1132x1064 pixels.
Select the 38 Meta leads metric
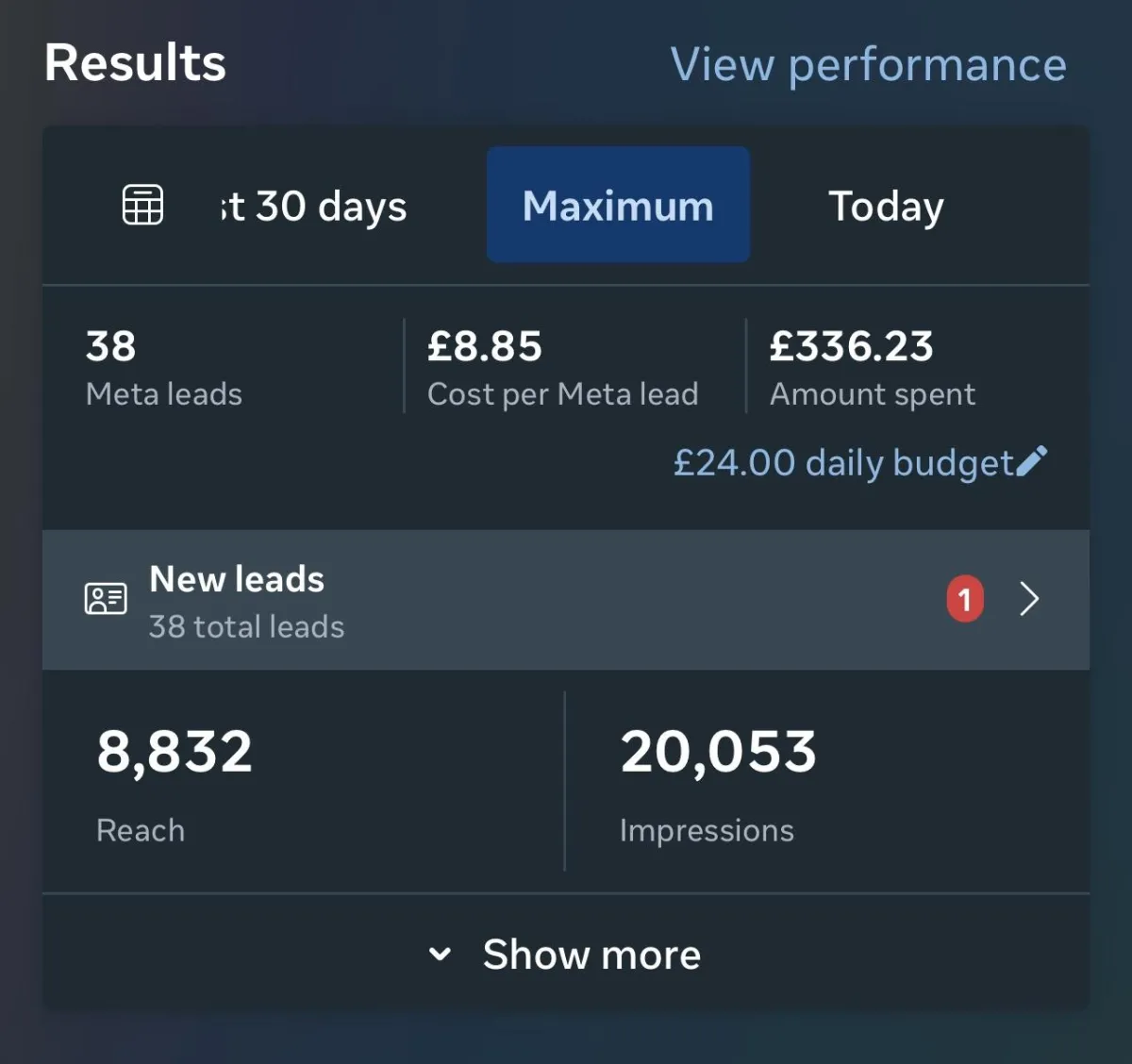(x=163, y=367)
